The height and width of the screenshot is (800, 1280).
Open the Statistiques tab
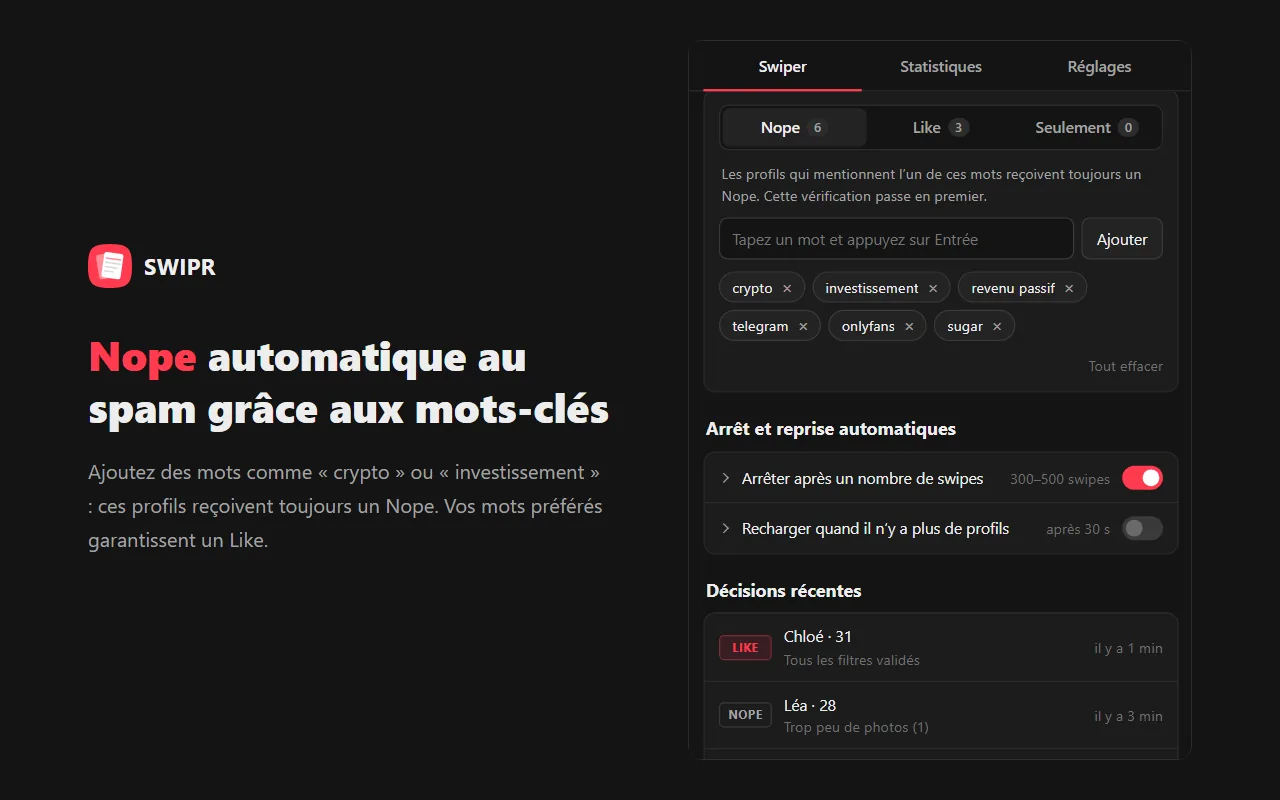[x=941, y=67]
